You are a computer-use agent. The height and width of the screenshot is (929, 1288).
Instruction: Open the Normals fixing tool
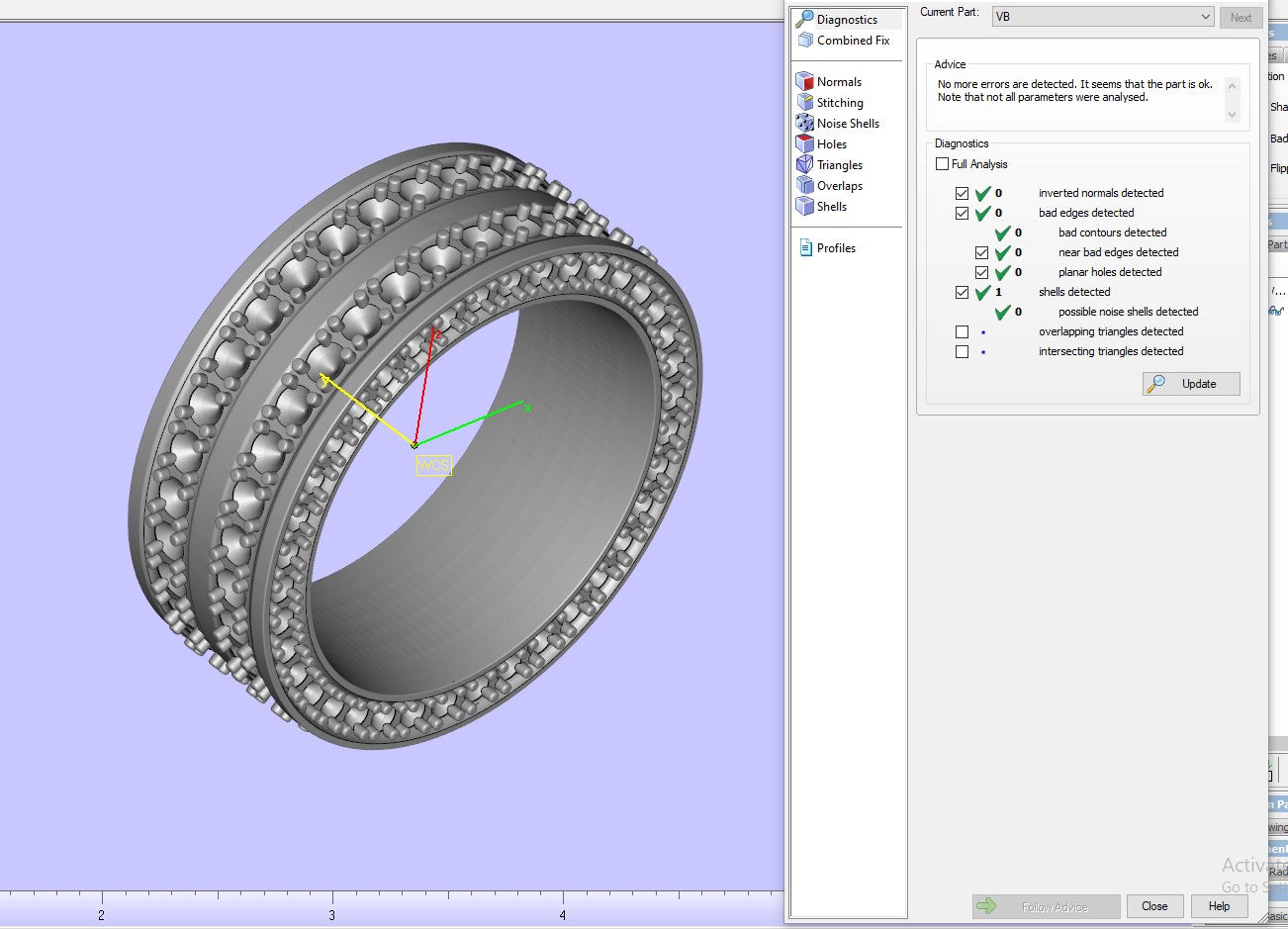(x=805, y=82)
